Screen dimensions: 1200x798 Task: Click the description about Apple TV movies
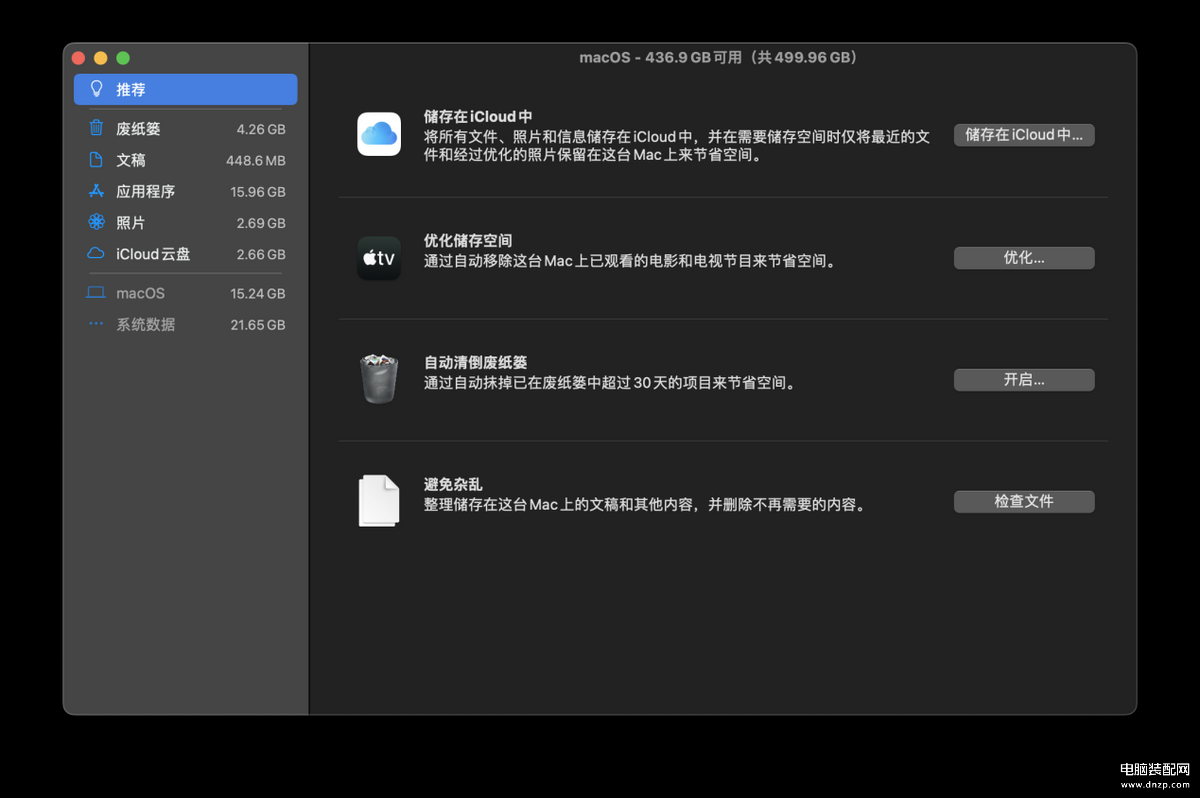630,261
